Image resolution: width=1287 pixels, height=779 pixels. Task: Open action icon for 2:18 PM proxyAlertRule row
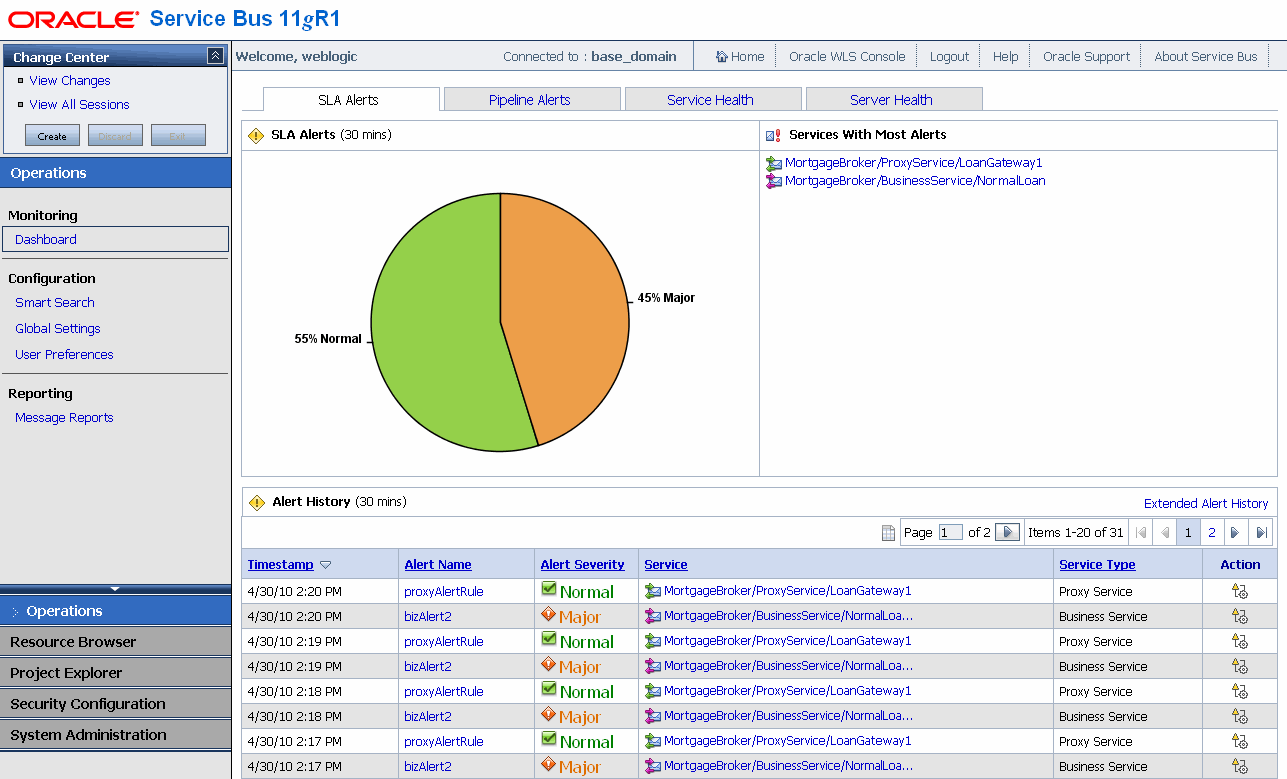[x=1240, y=692]
